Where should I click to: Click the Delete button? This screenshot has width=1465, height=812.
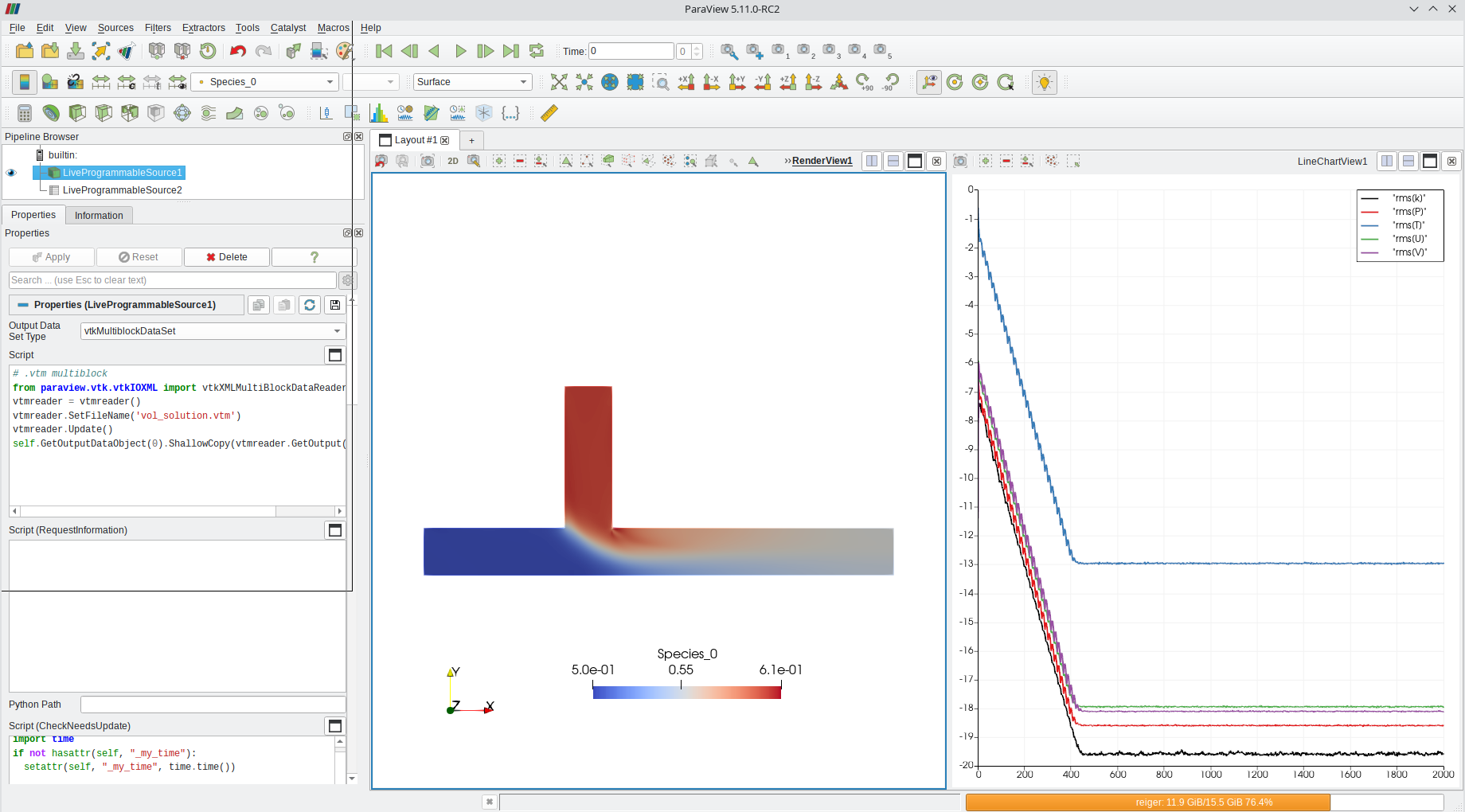pyautogui.click(x=227, y=257)
